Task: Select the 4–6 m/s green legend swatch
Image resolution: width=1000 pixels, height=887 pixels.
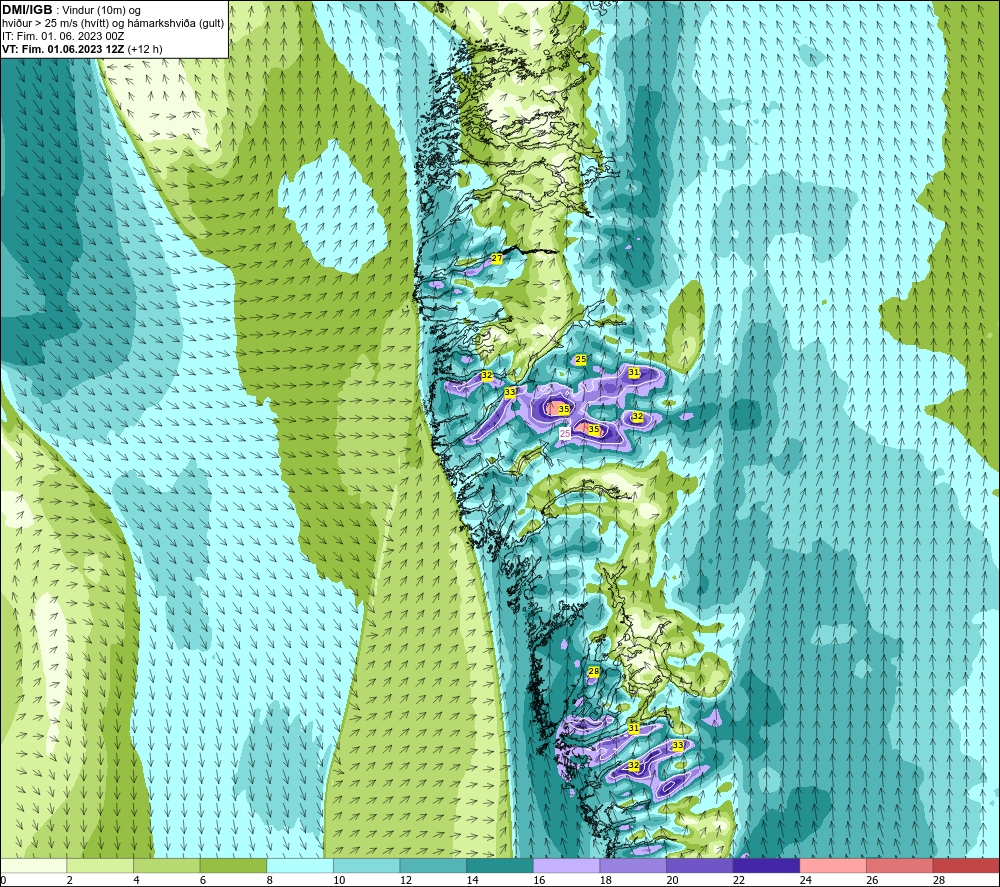Action: (166, 865)
